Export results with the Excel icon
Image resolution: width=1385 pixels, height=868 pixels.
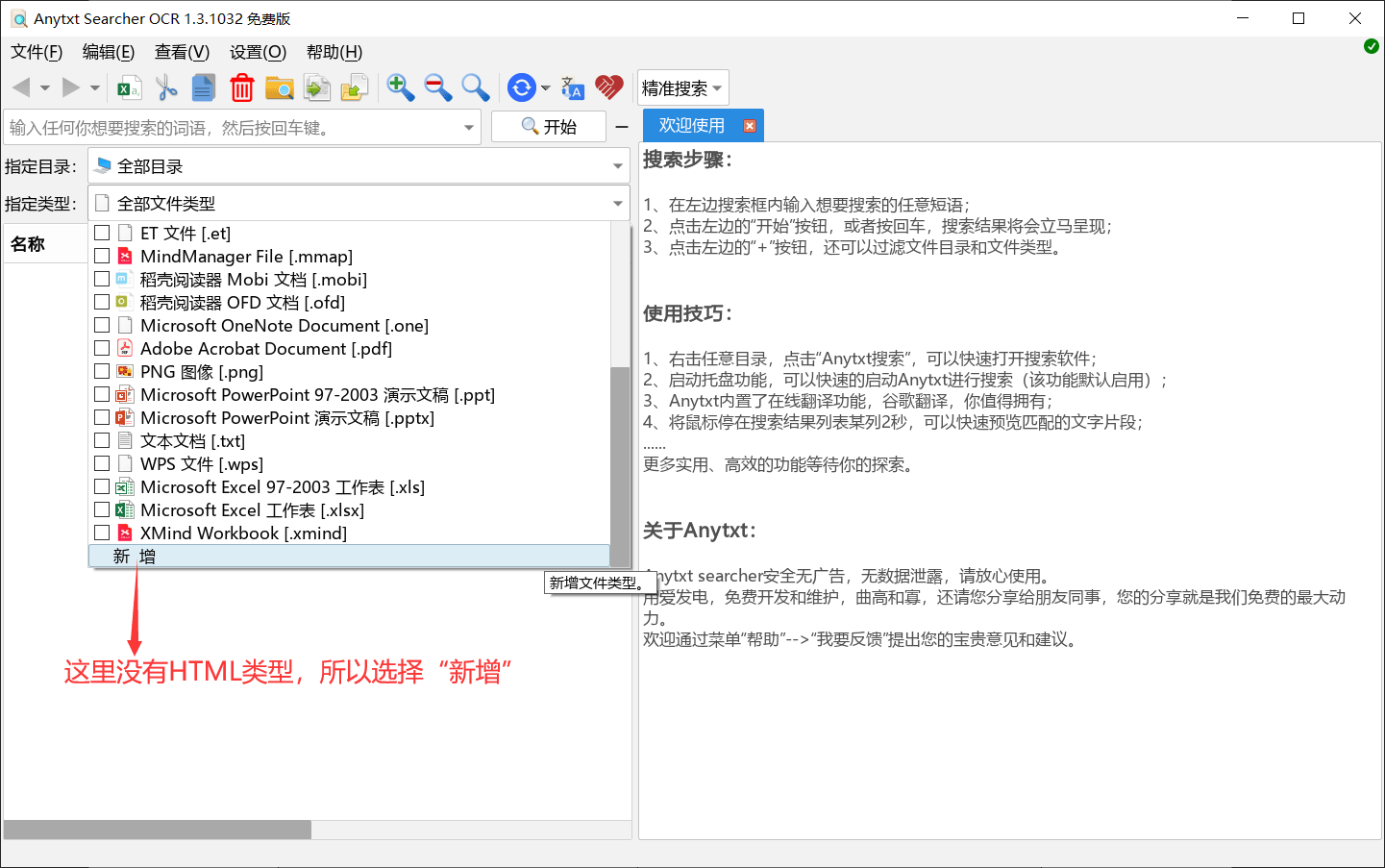(x=129, y=88)
